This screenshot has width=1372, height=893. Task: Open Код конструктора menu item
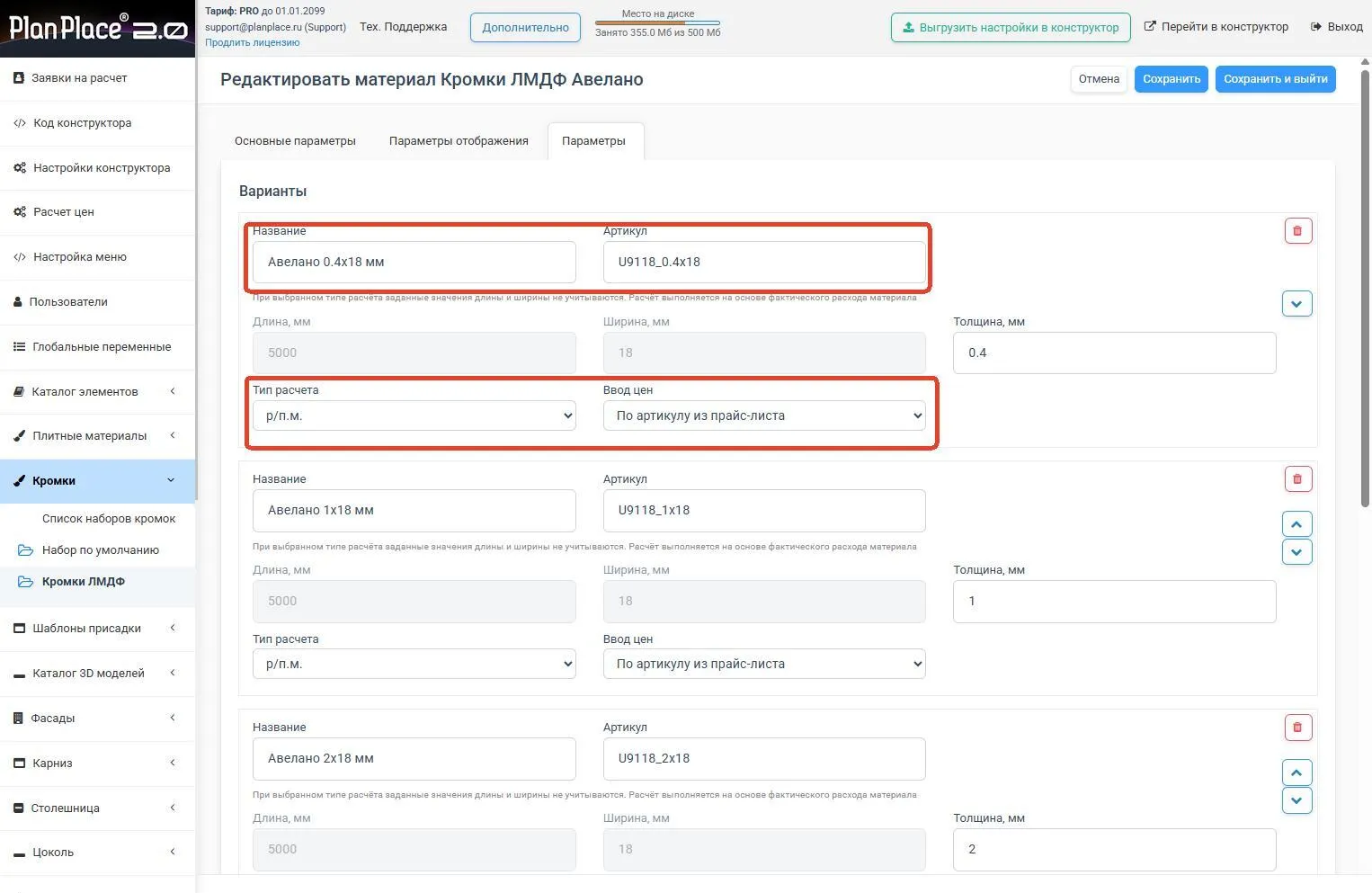pyautogui.click(x=97, y=123)
